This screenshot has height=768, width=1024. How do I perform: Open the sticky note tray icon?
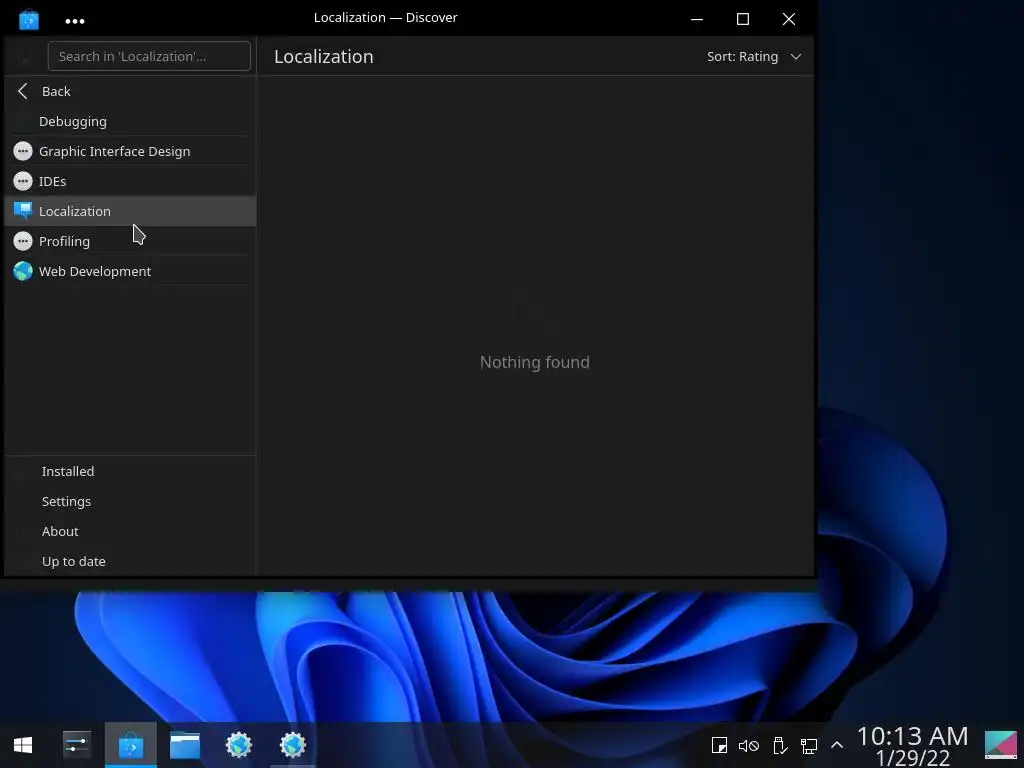pos(719,745)
